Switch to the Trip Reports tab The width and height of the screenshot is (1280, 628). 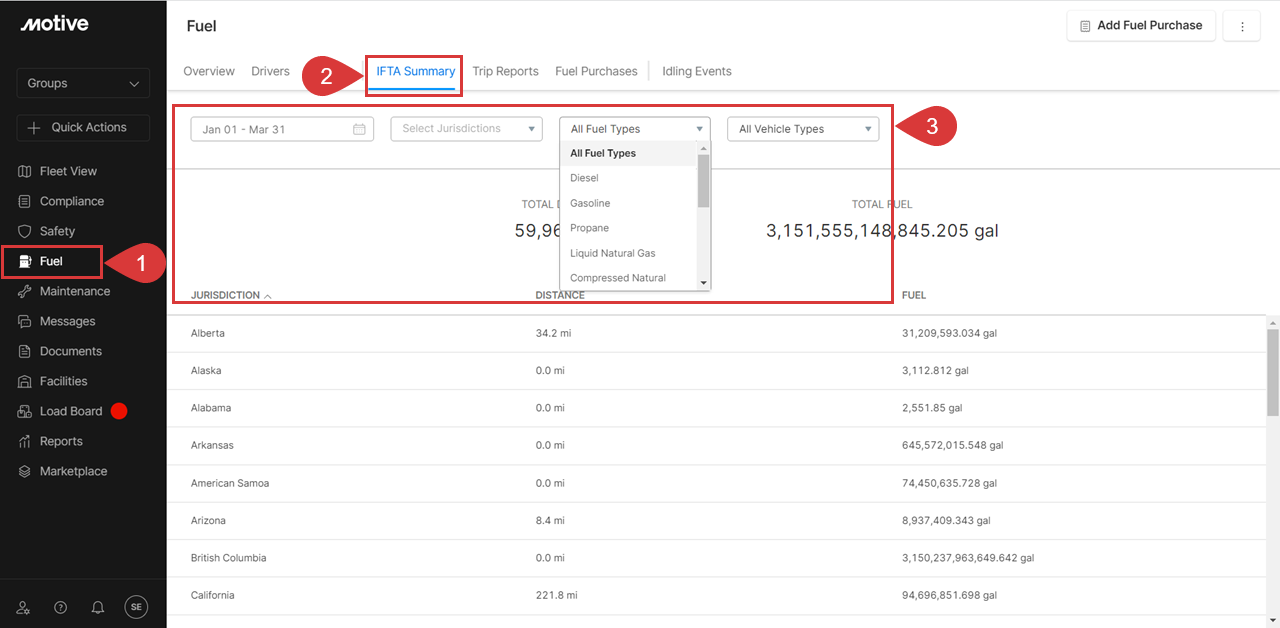tap(505, 71)
